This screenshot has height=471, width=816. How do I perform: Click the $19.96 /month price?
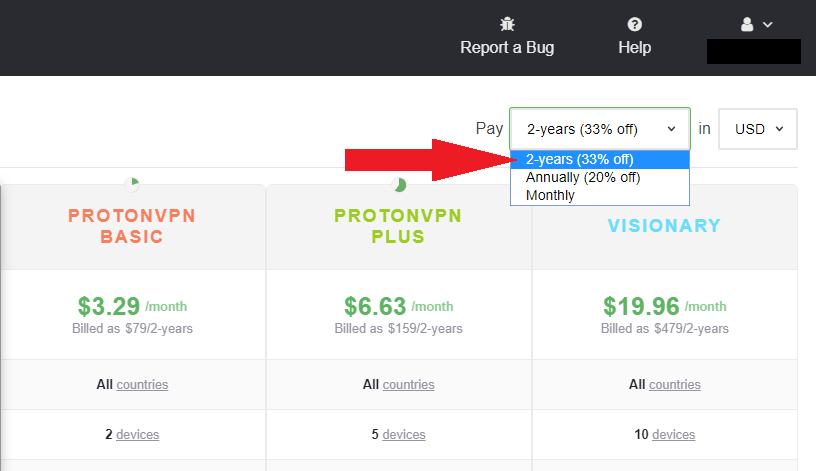[x=665, y=306]
